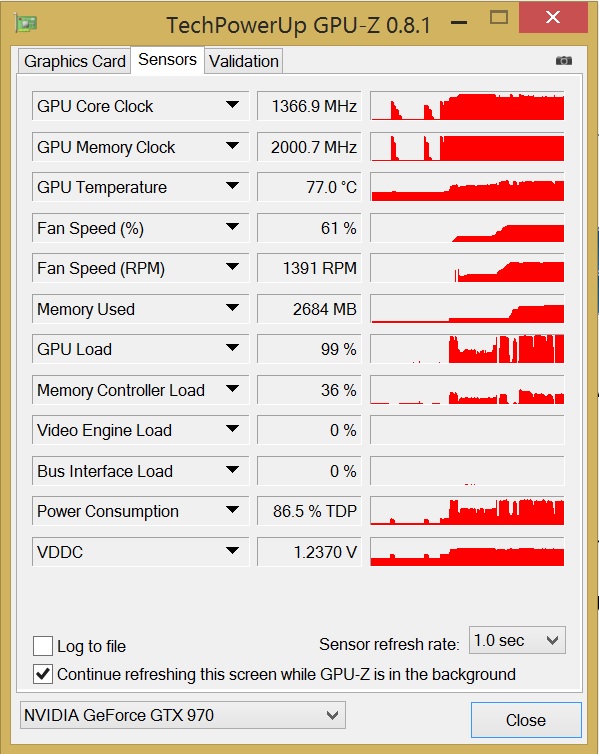The height and width of the screenshot is (754, 599).
Task: Expand the Fan Speed (RPM) dropdown arrow
Action: click(x=232, y=267)
